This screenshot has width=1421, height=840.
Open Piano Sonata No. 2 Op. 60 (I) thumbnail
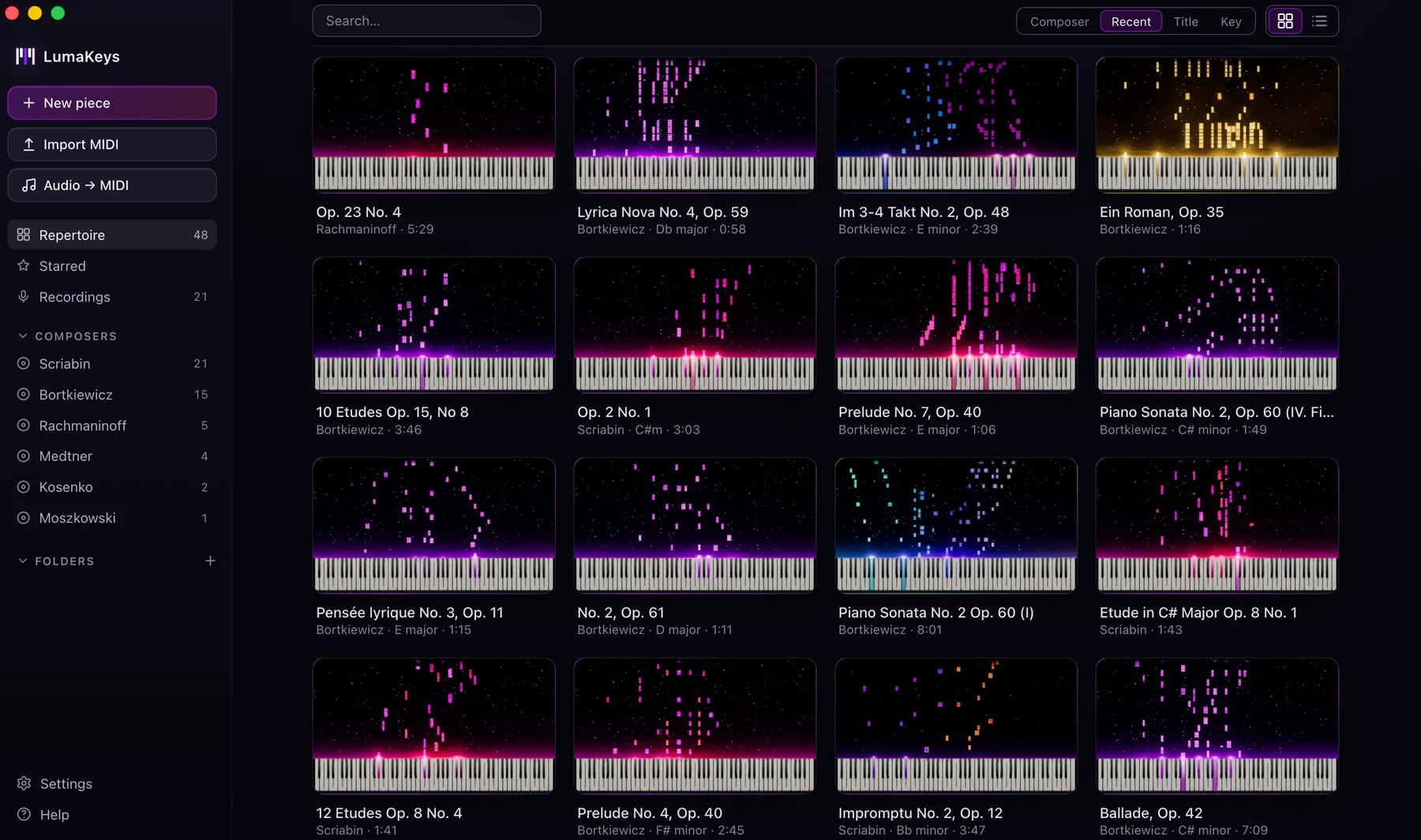(x=956, y=525)
